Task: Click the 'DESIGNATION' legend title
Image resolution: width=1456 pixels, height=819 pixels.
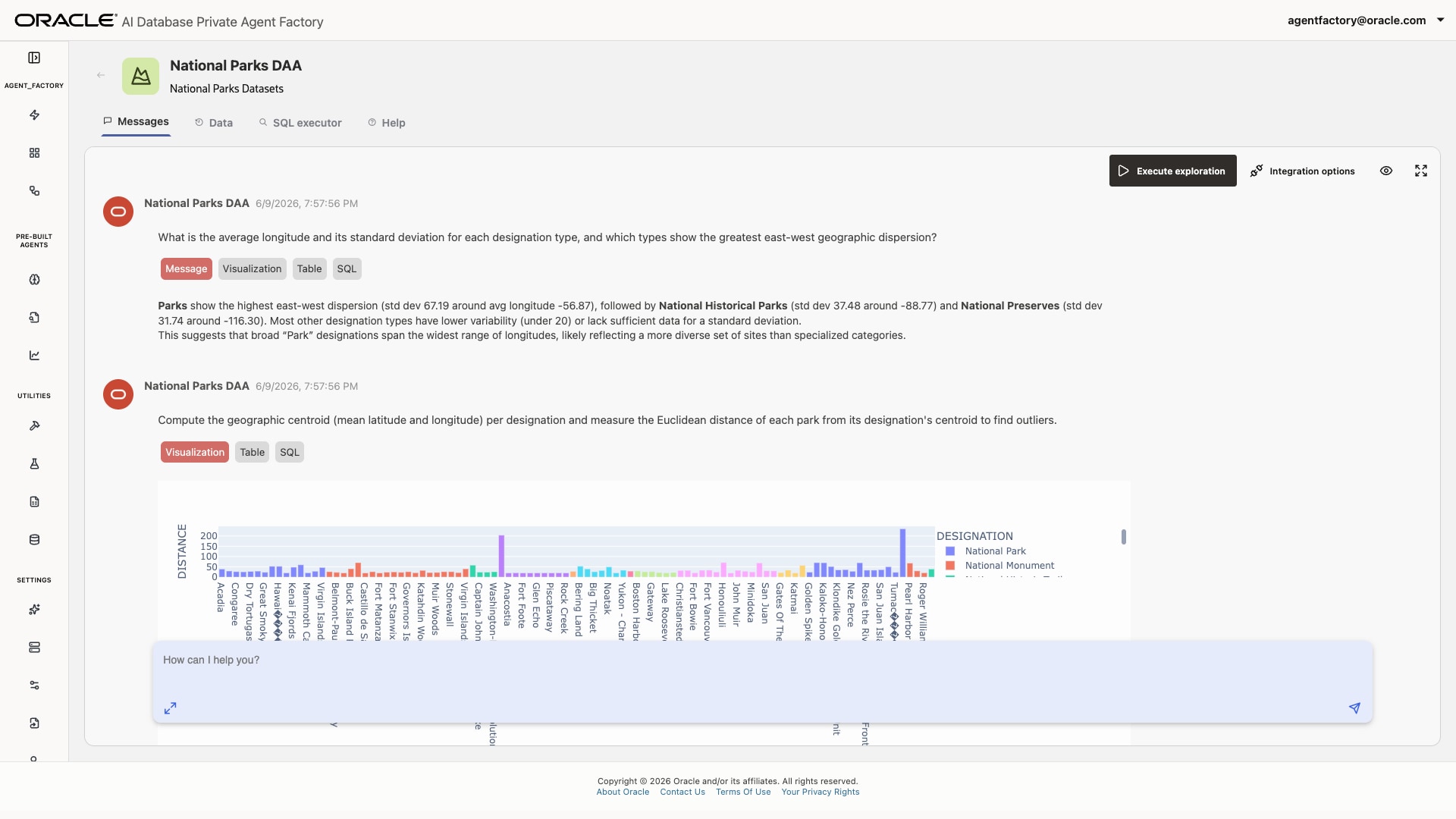Action: [974, 536]
